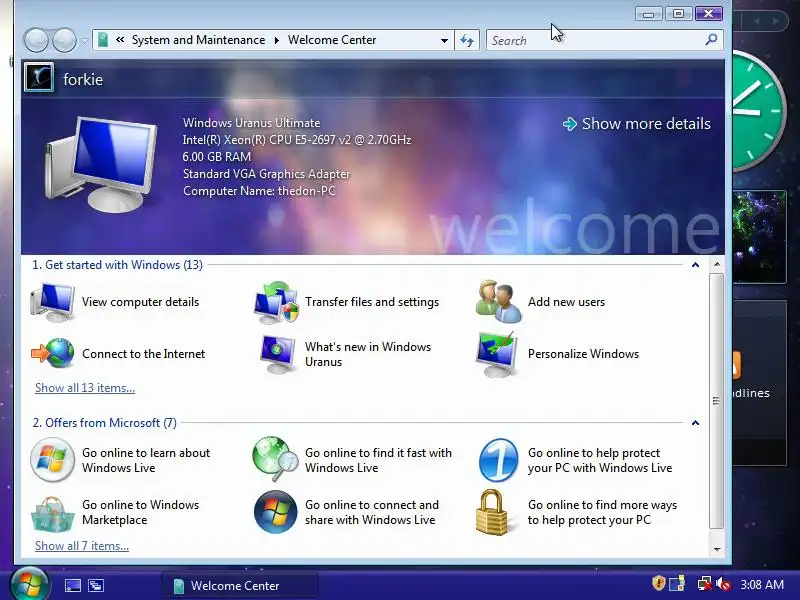
Task: Click Switch between windows quick launch icon
Action: pyautogui.click(x=96, y=585)
